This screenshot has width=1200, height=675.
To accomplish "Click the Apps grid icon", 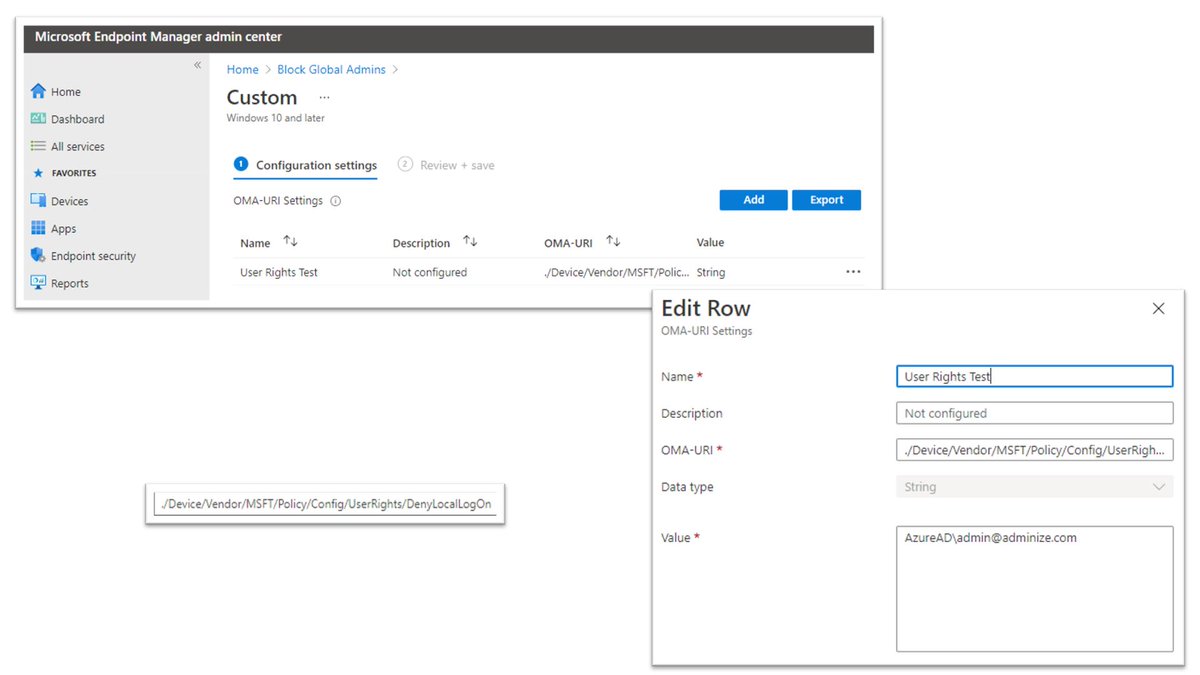I will pyautogui.click(x=38, y=228).
